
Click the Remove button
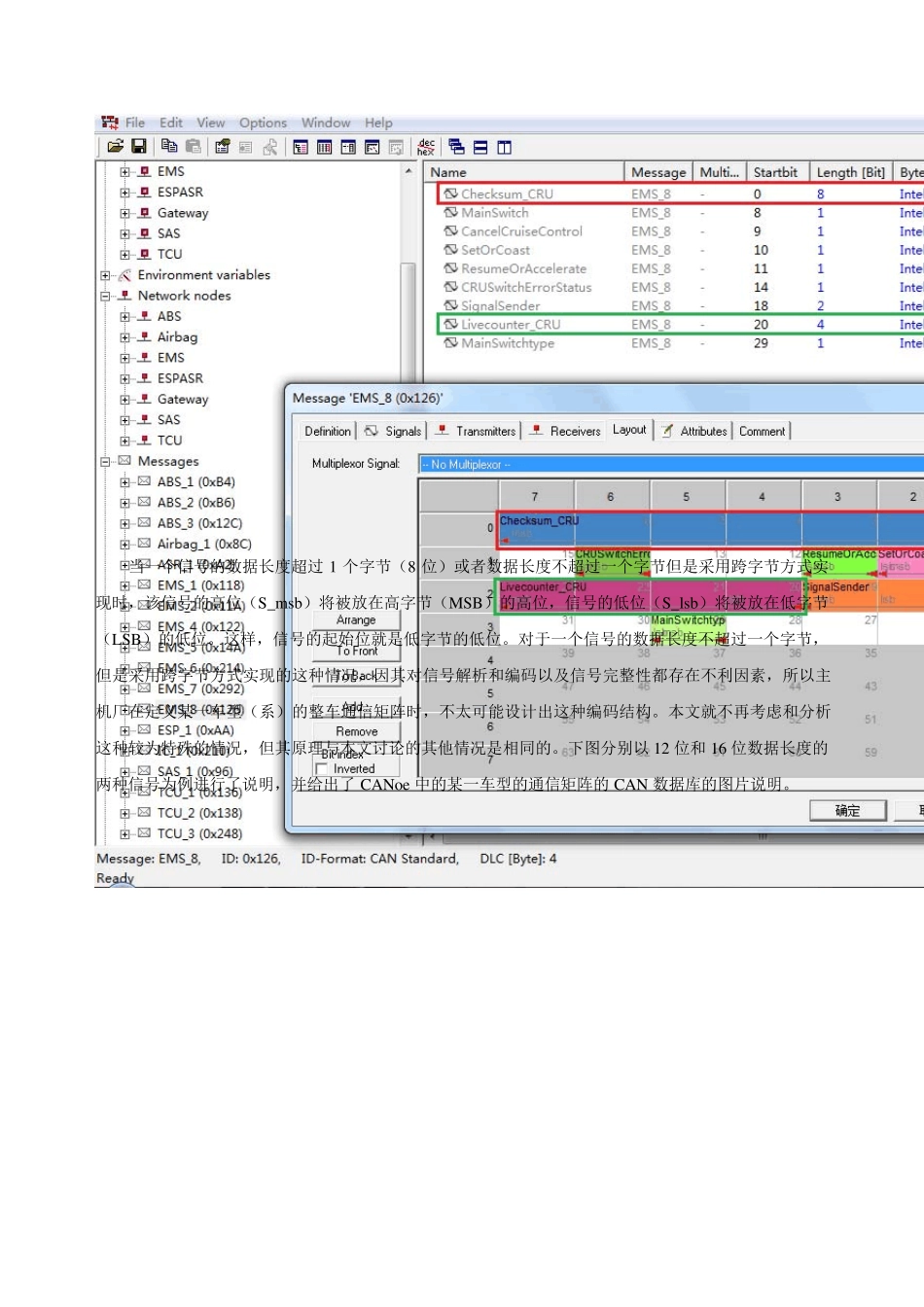pyautogui.click(x=356, y=731)
